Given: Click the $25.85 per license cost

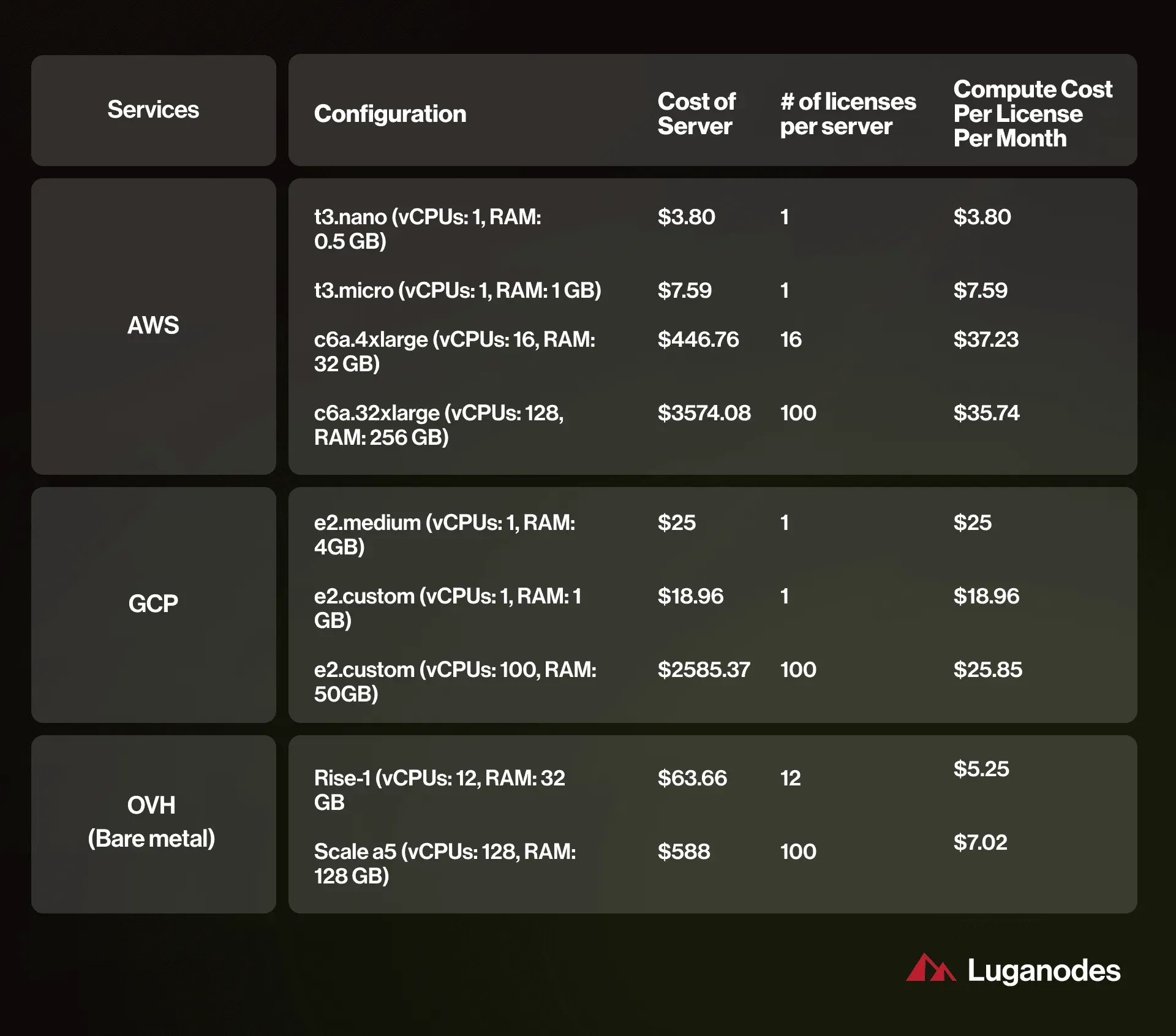Looking at the screenshot, I should click(987, 670).
